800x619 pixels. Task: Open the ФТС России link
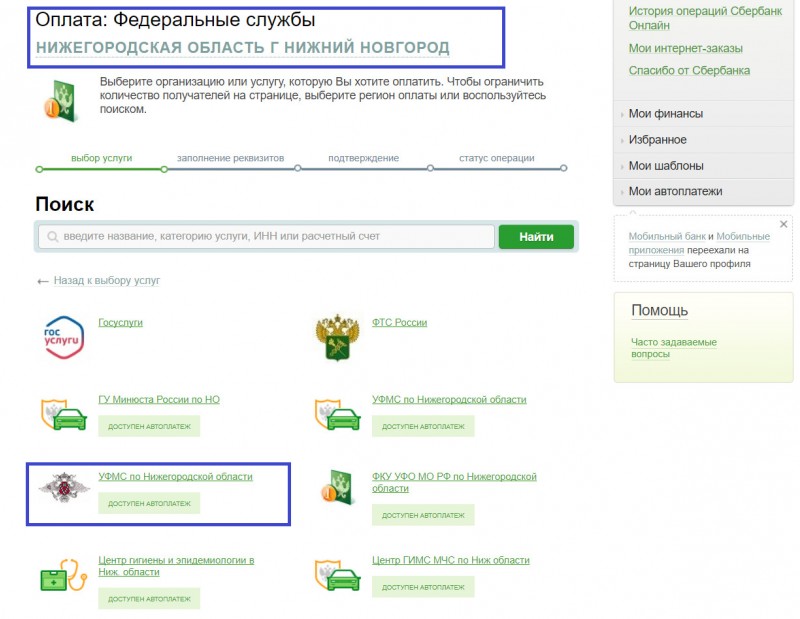(399, 323)
